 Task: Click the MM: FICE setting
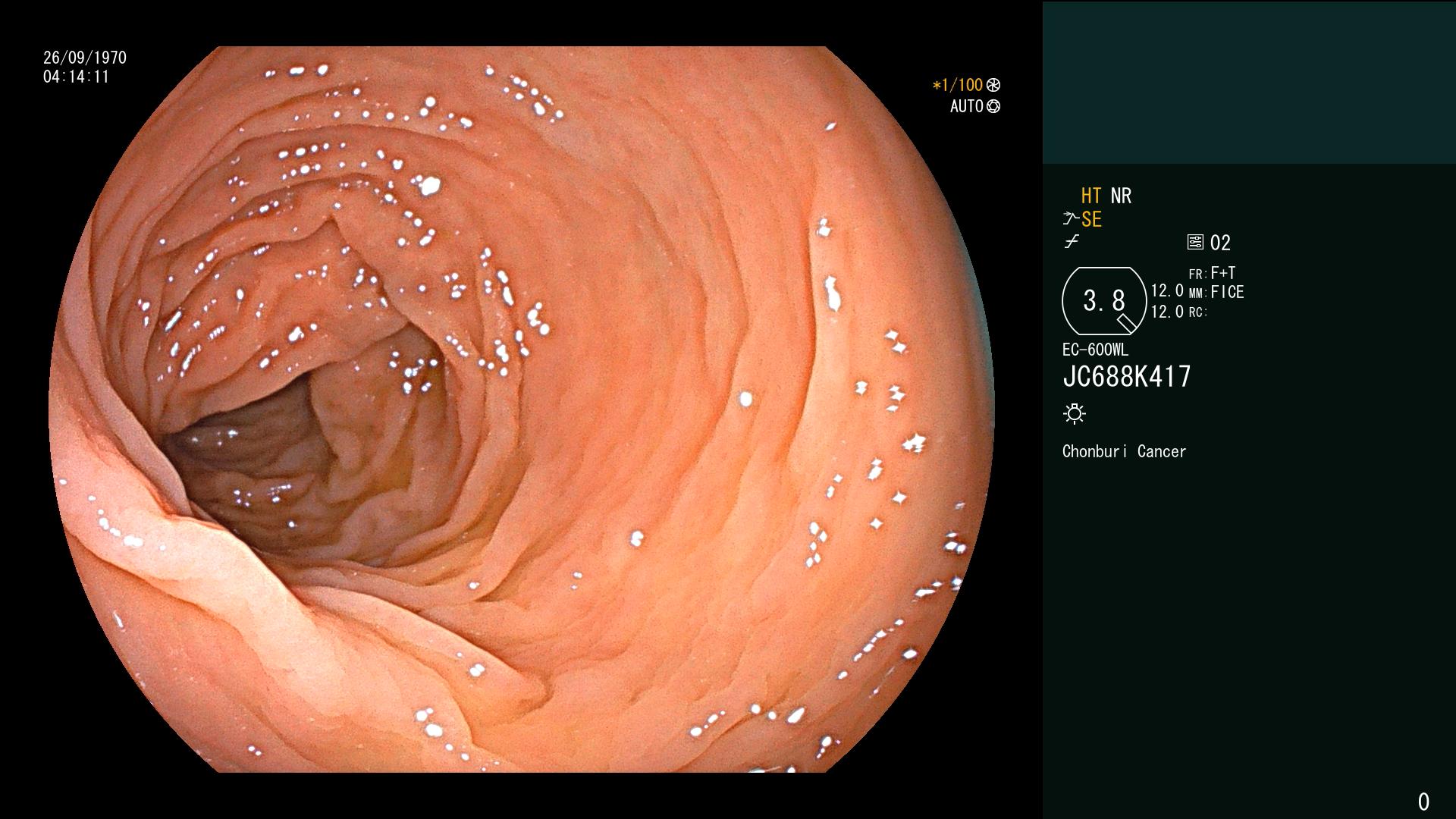tap(1216, 293)
